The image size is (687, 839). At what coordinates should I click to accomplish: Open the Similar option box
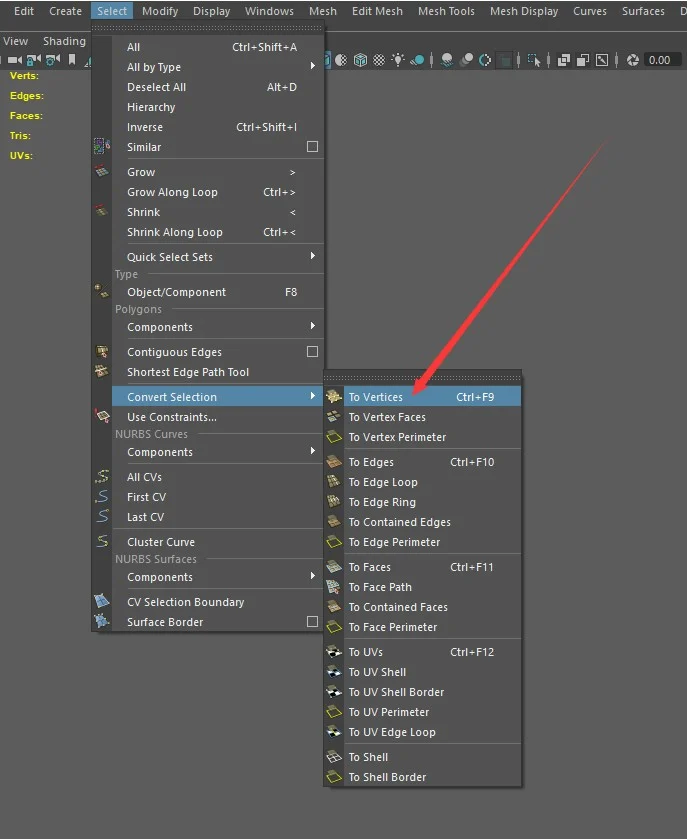pyautogui.click(x=312, y=147)
